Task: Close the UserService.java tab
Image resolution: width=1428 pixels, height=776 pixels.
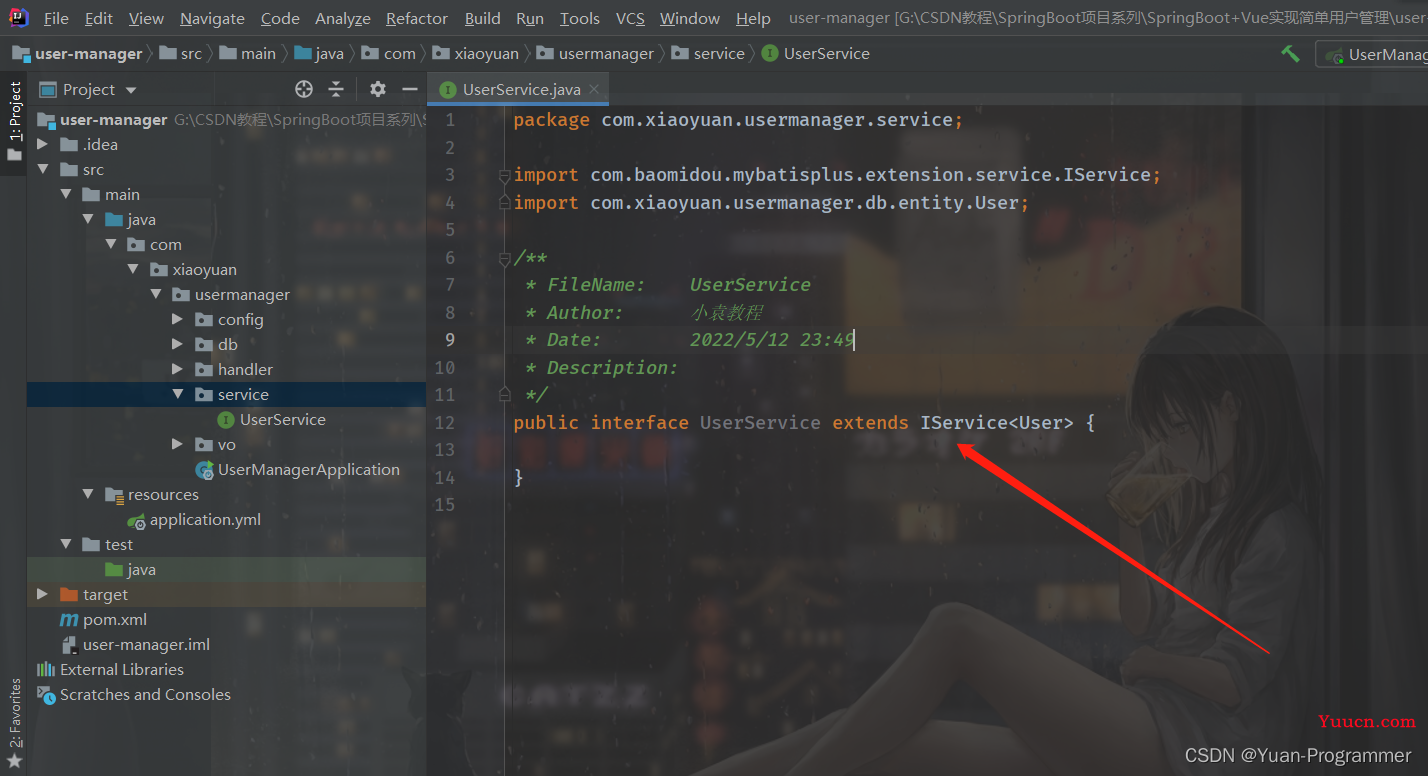Action: (594, 89)
